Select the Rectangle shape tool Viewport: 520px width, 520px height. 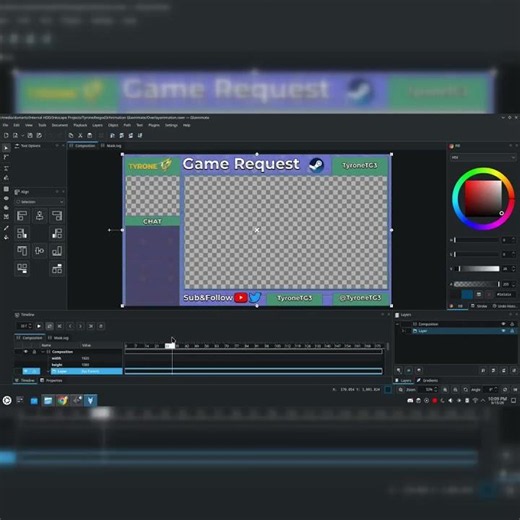coord(6,189)
